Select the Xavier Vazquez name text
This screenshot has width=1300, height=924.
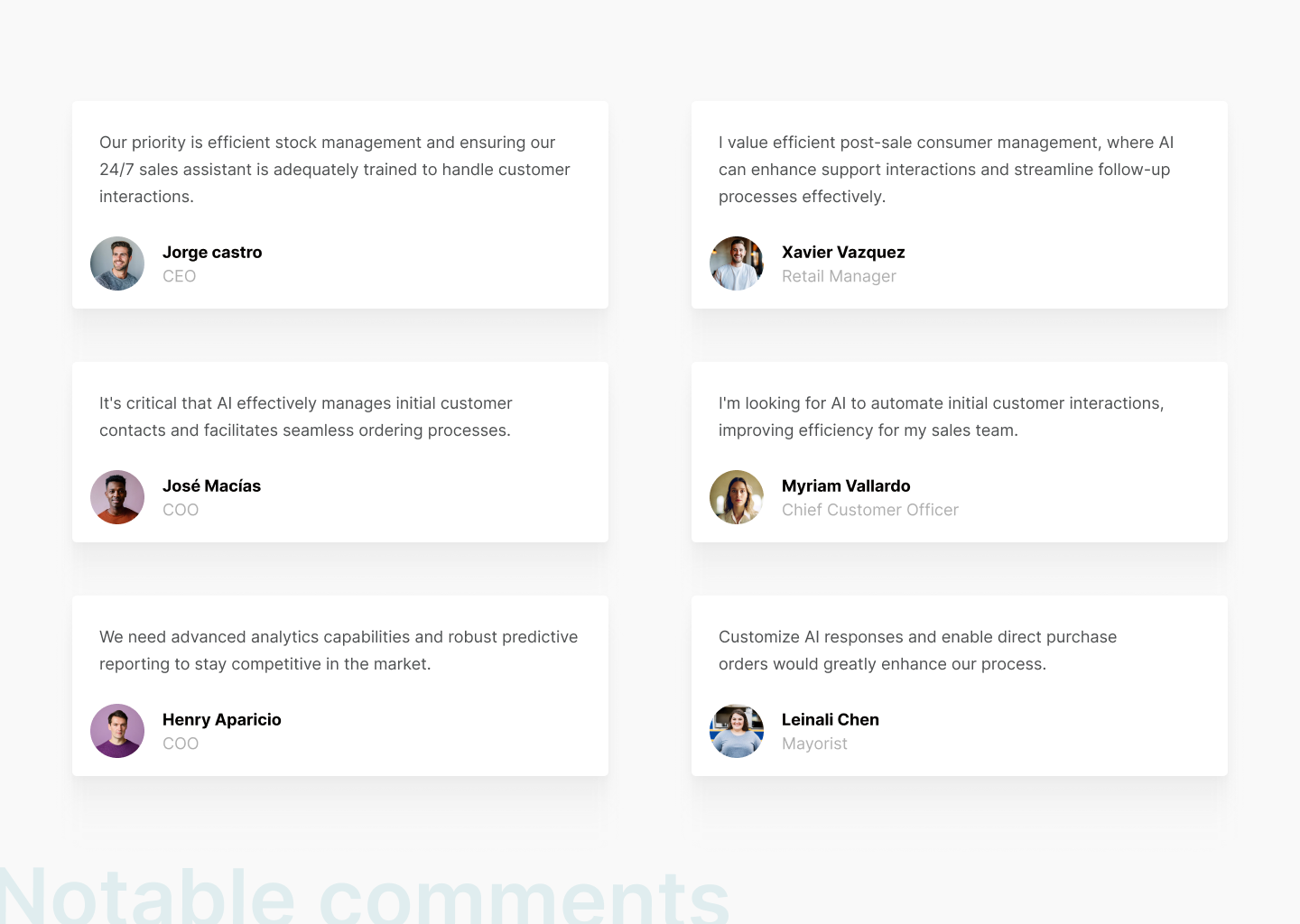843,253
